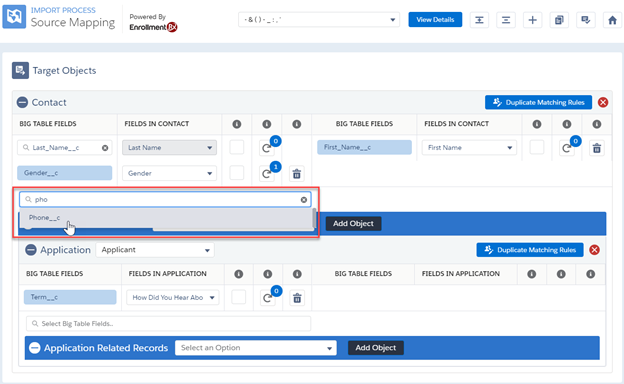
Task: Click the Home icon in the toolbar
Action: pos(612,20)
